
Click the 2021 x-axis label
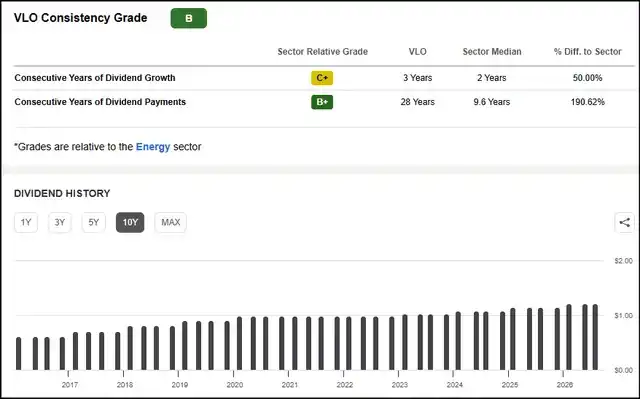pyautogui.click(x=290, y=385)
